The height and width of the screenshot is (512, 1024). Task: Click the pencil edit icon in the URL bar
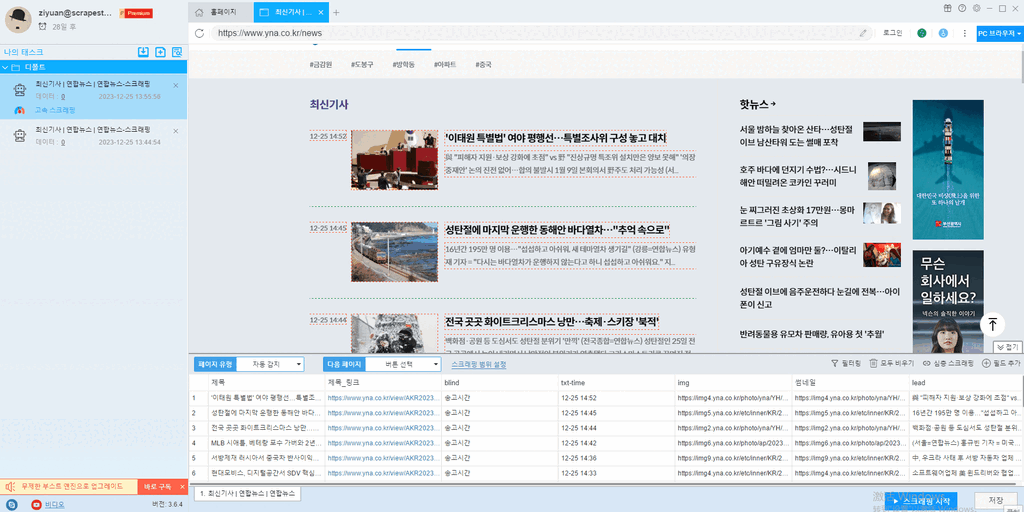coord(863,33)
